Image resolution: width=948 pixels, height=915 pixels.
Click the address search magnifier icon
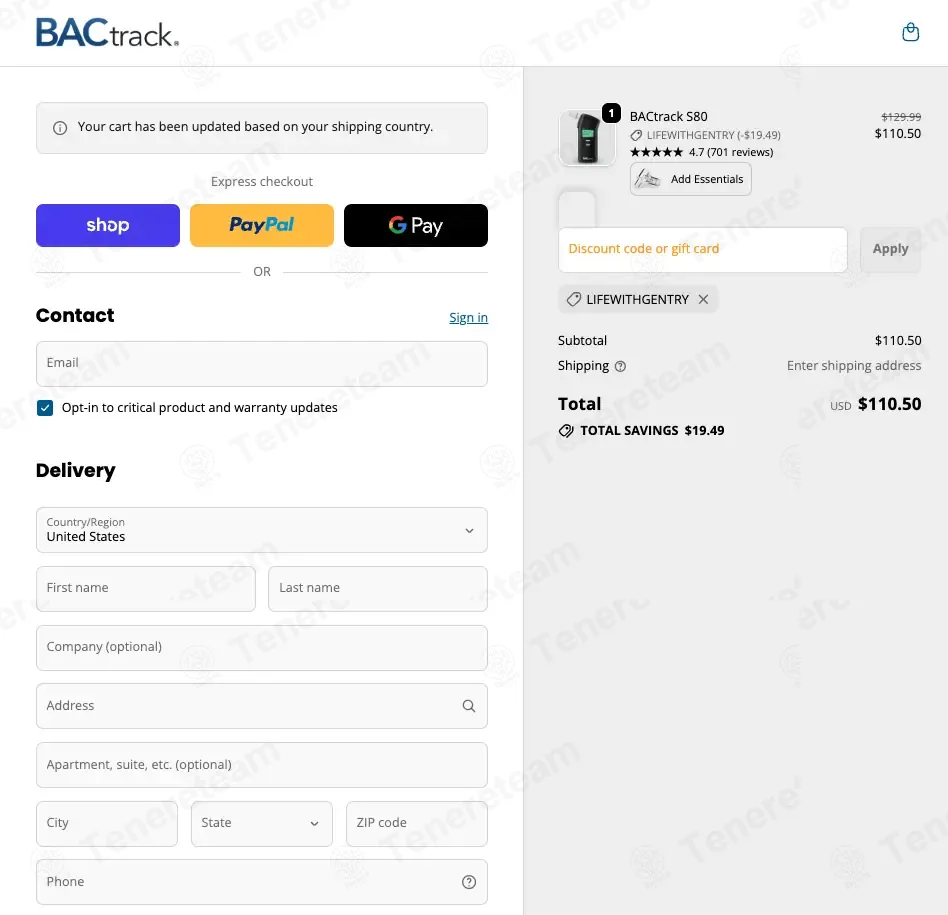click(469, 706)
